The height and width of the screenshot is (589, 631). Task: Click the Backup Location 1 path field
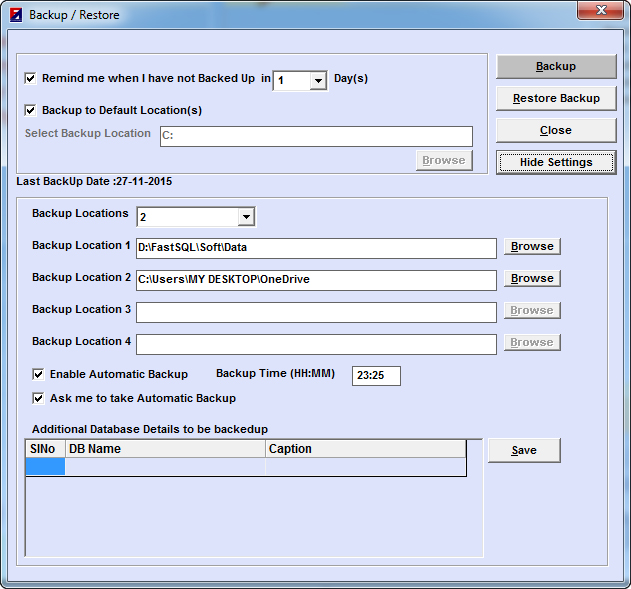(x=316, y=248)
